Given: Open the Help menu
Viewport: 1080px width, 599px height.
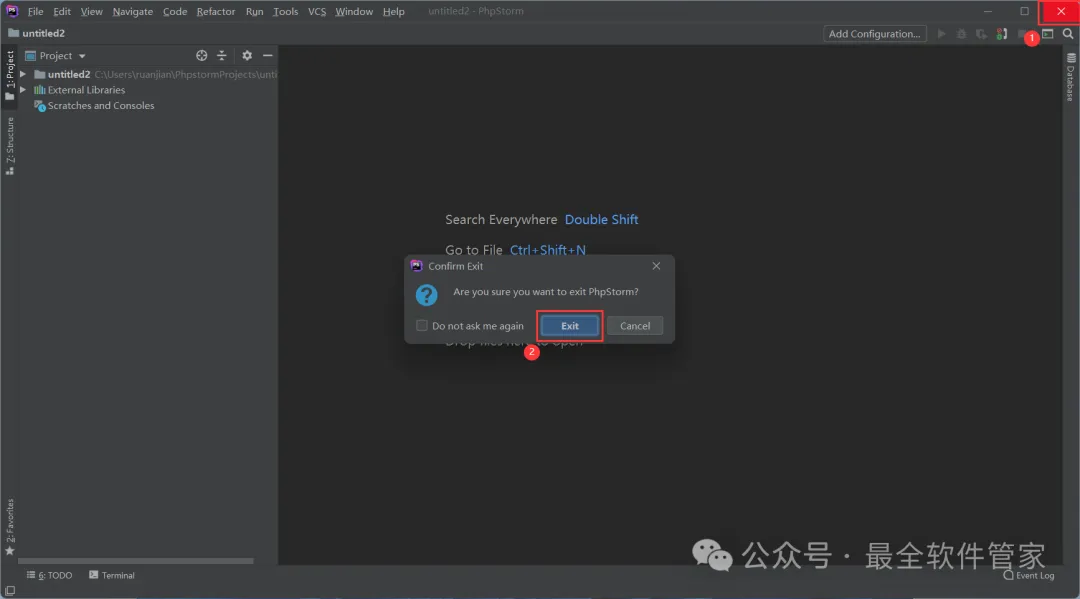Looking at the screenshot, I should 393,11.
